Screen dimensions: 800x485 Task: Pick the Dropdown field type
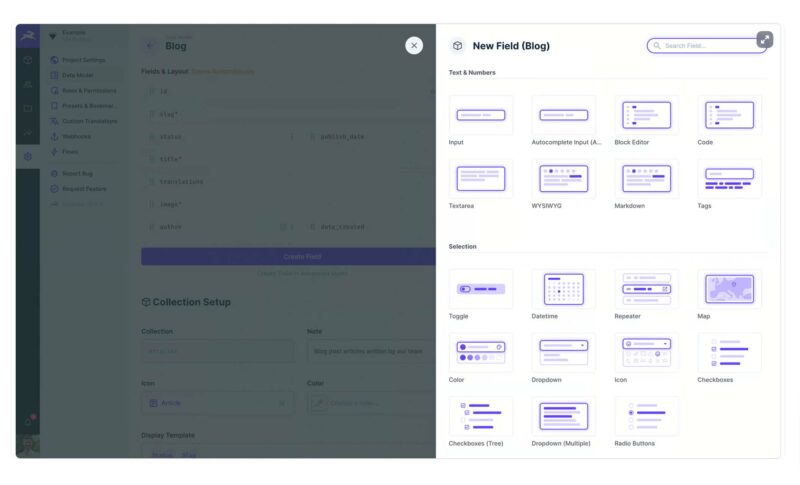(x=564, y=352)
